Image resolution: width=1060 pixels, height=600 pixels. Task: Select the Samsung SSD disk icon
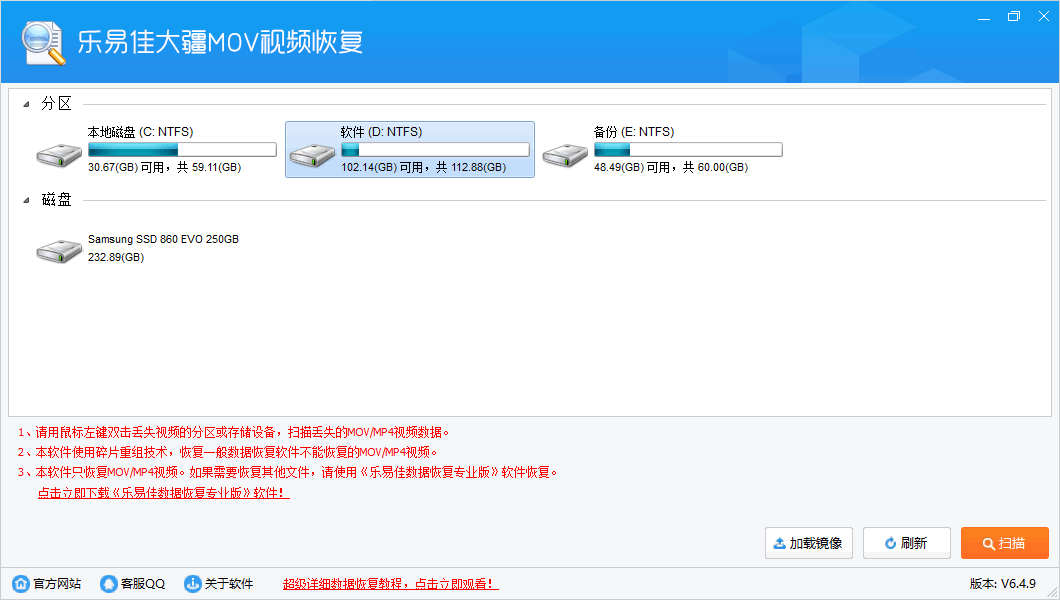tap(59, 251)
